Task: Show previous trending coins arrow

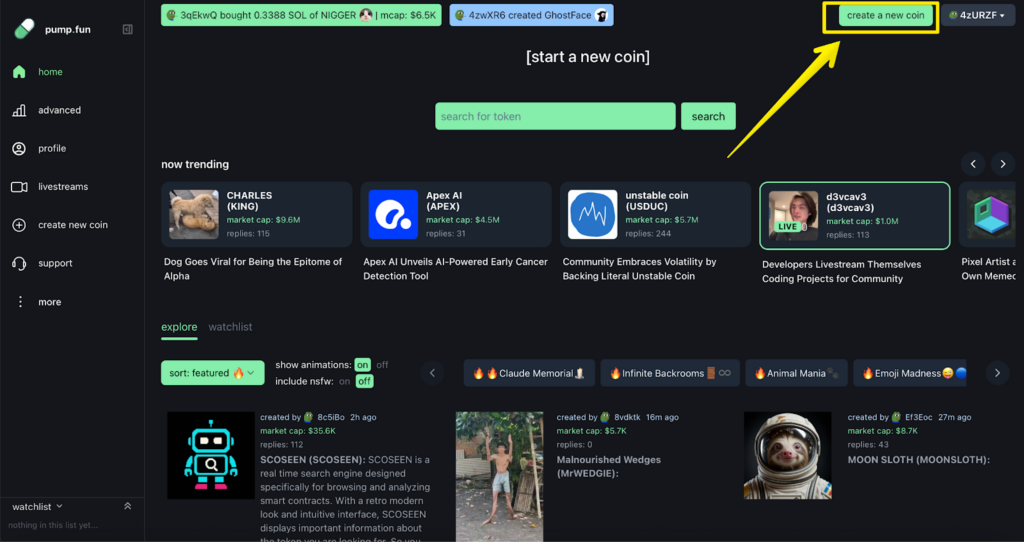Action: coord(973,164)
